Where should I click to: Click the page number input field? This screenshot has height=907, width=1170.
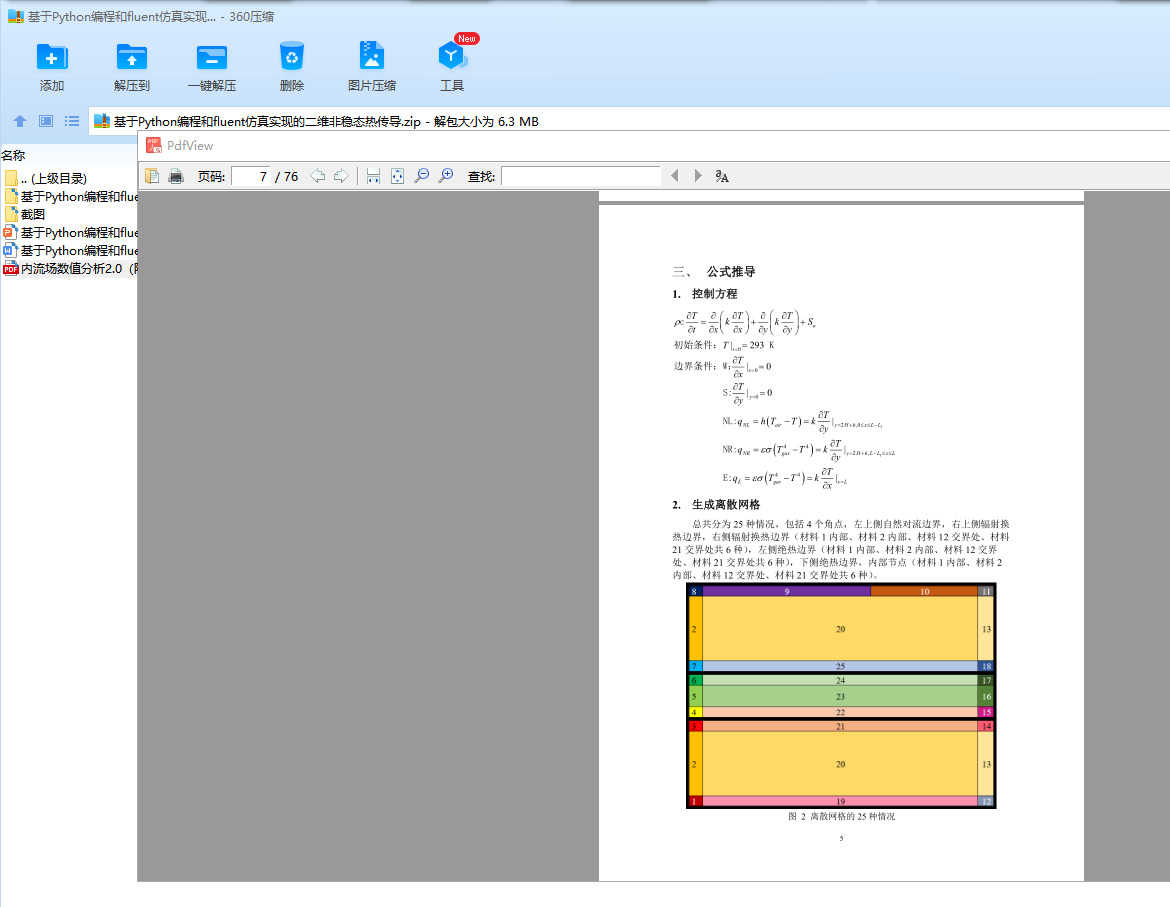251,176
